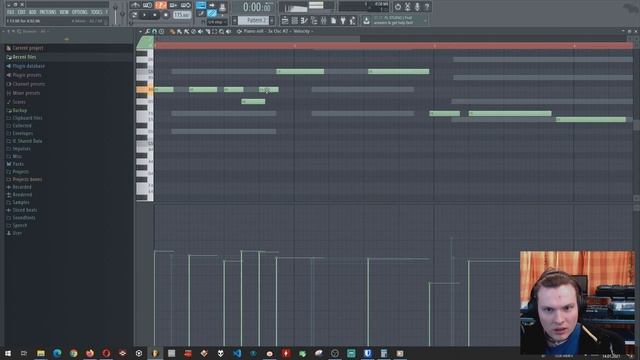640x360 pixels.
Task: Click the tempo field showing 115
Action: [x=182, y=15]
